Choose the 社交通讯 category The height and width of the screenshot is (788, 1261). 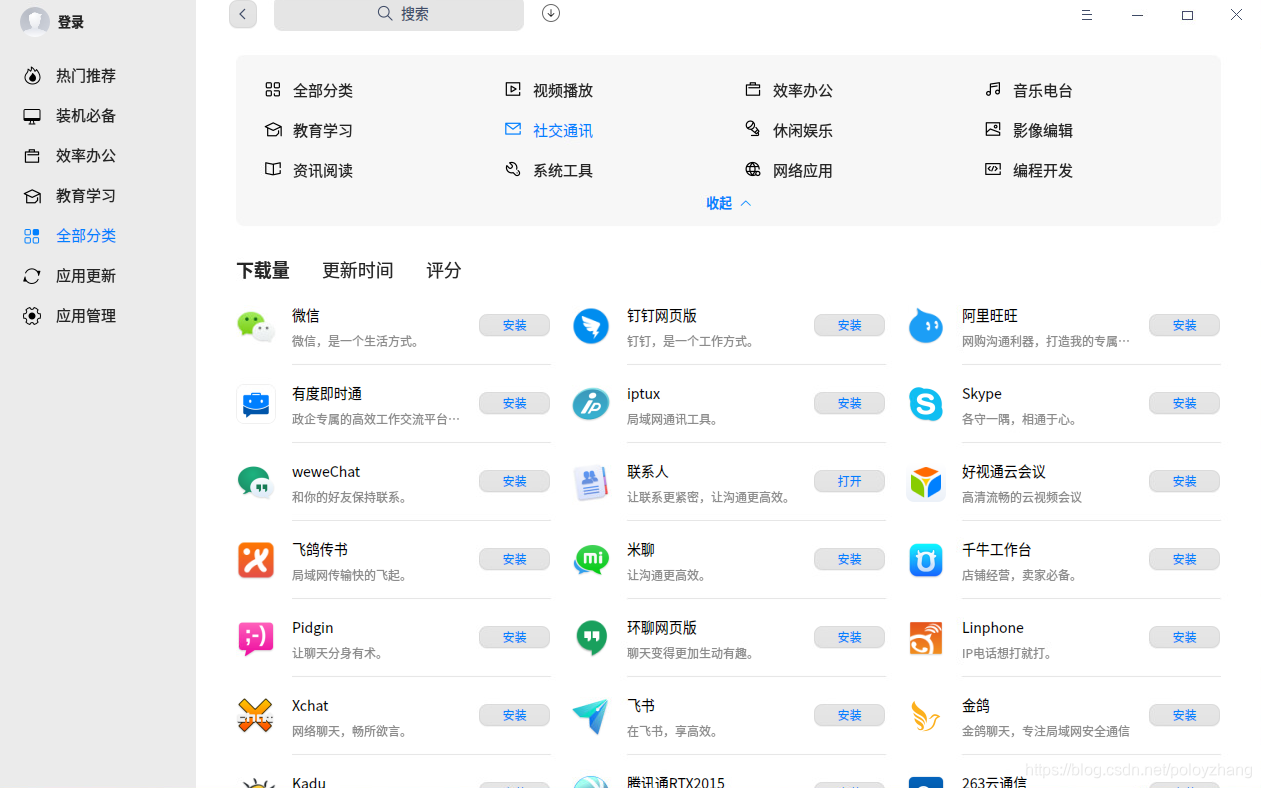(549, 130)
